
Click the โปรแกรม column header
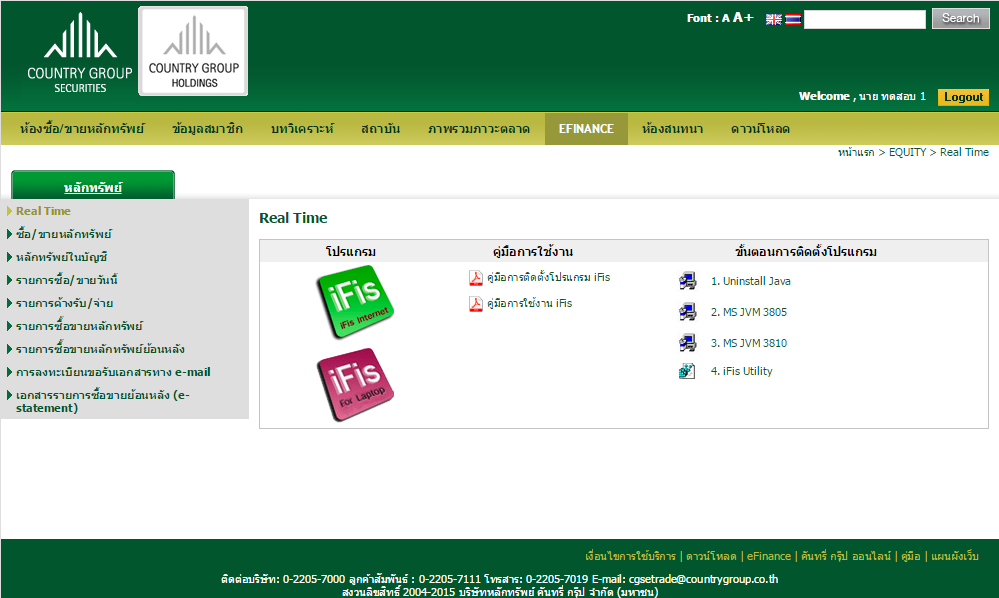350,252
